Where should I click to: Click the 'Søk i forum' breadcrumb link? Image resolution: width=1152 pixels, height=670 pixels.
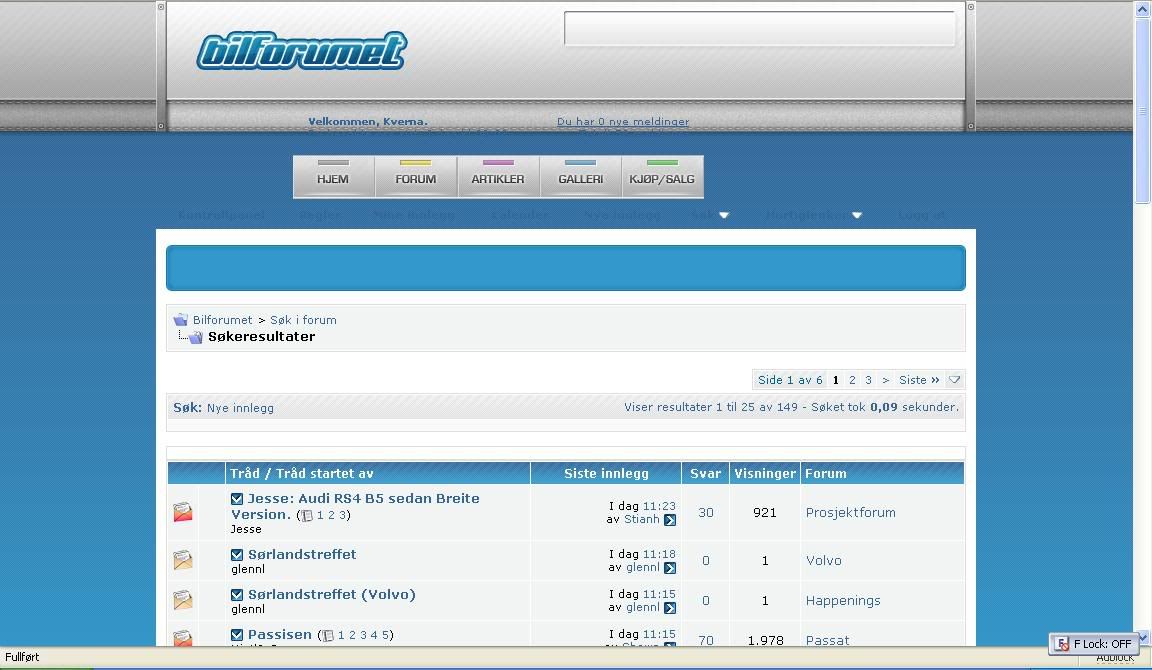coord(303,320)
